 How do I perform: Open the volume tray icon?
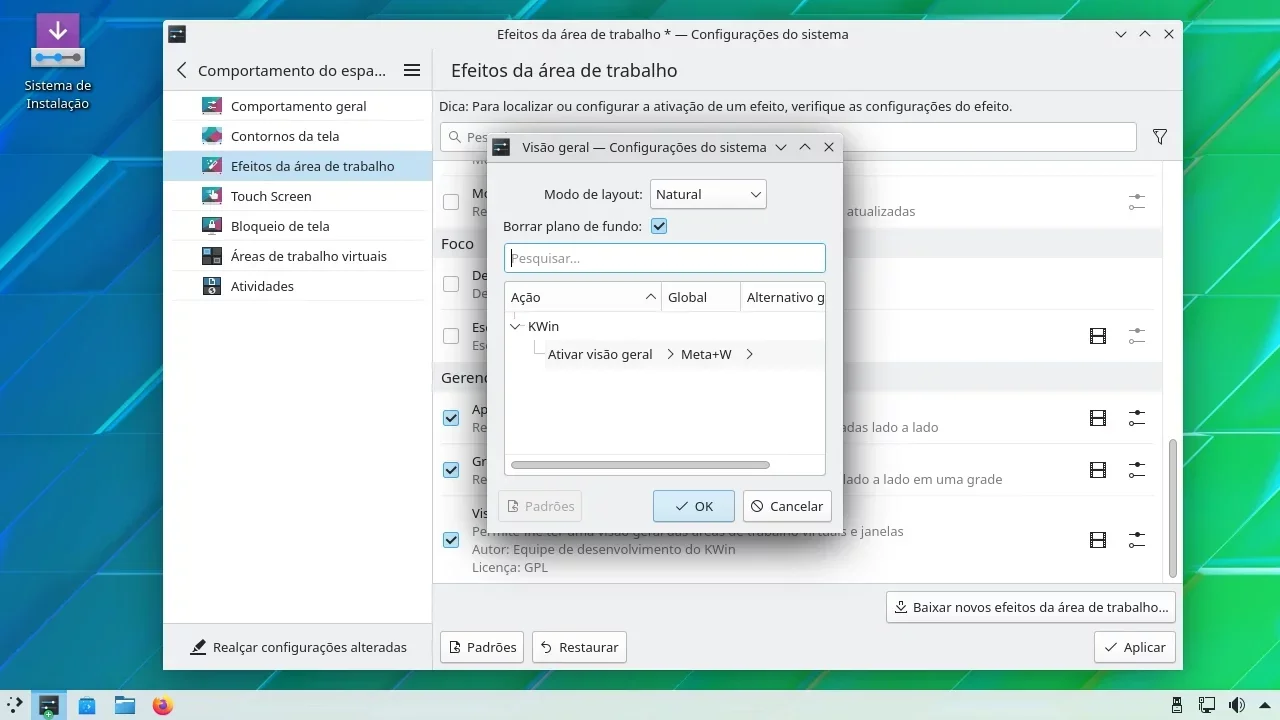pos(1237,705)
